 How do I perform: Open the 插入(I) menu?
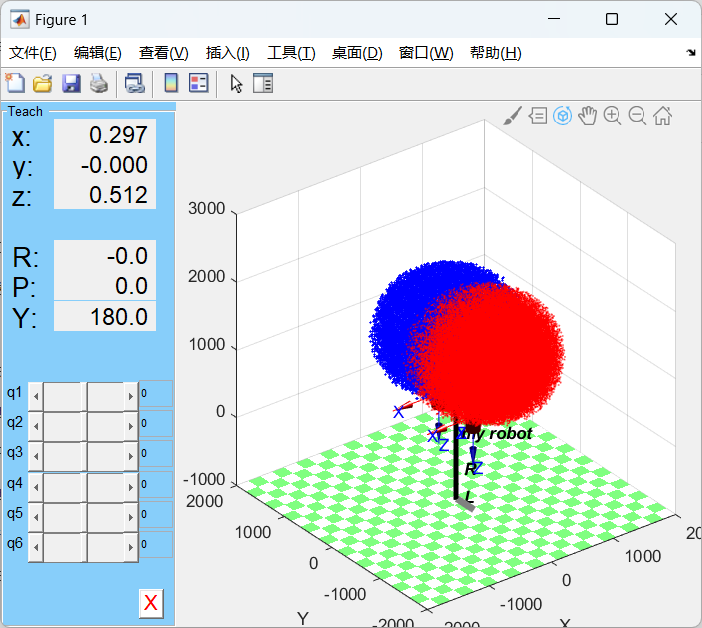pyautogui.click(x=227, y=53)
